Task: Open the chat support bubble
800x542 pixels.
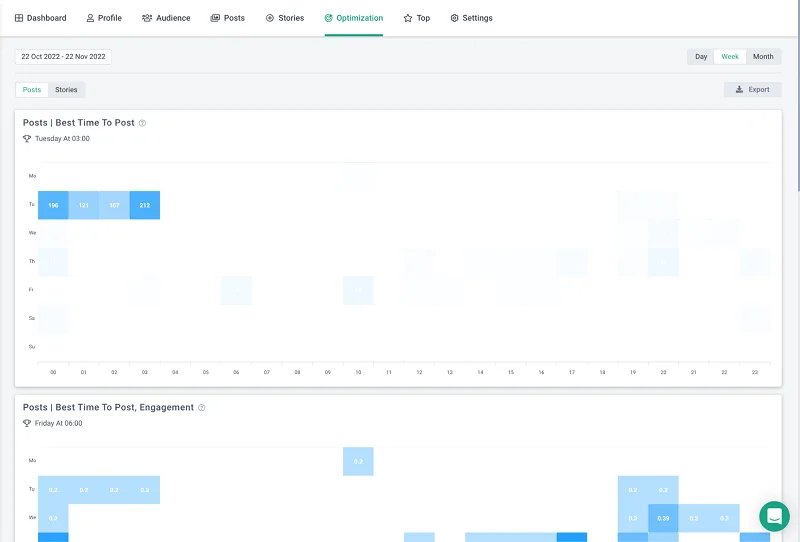Action: 774,516
